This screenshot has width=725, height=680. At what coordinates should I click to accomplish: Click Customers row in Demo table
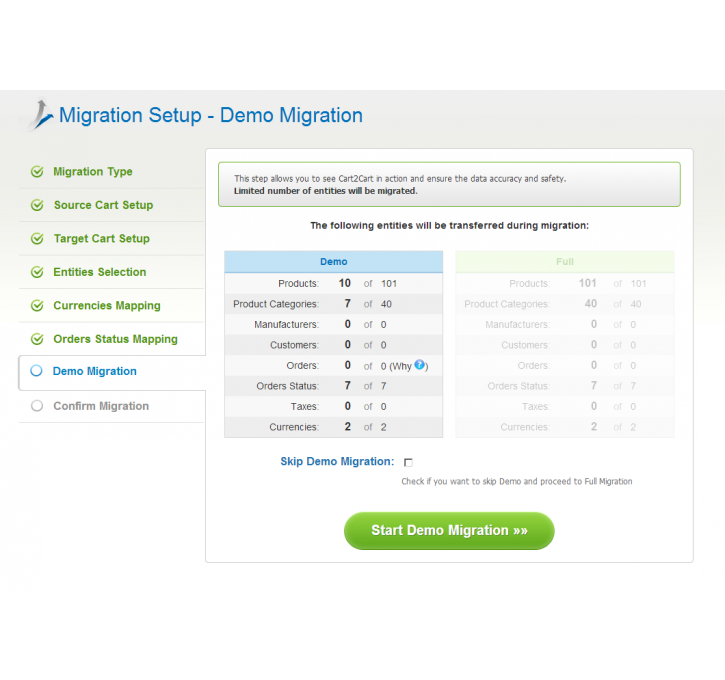333,345
